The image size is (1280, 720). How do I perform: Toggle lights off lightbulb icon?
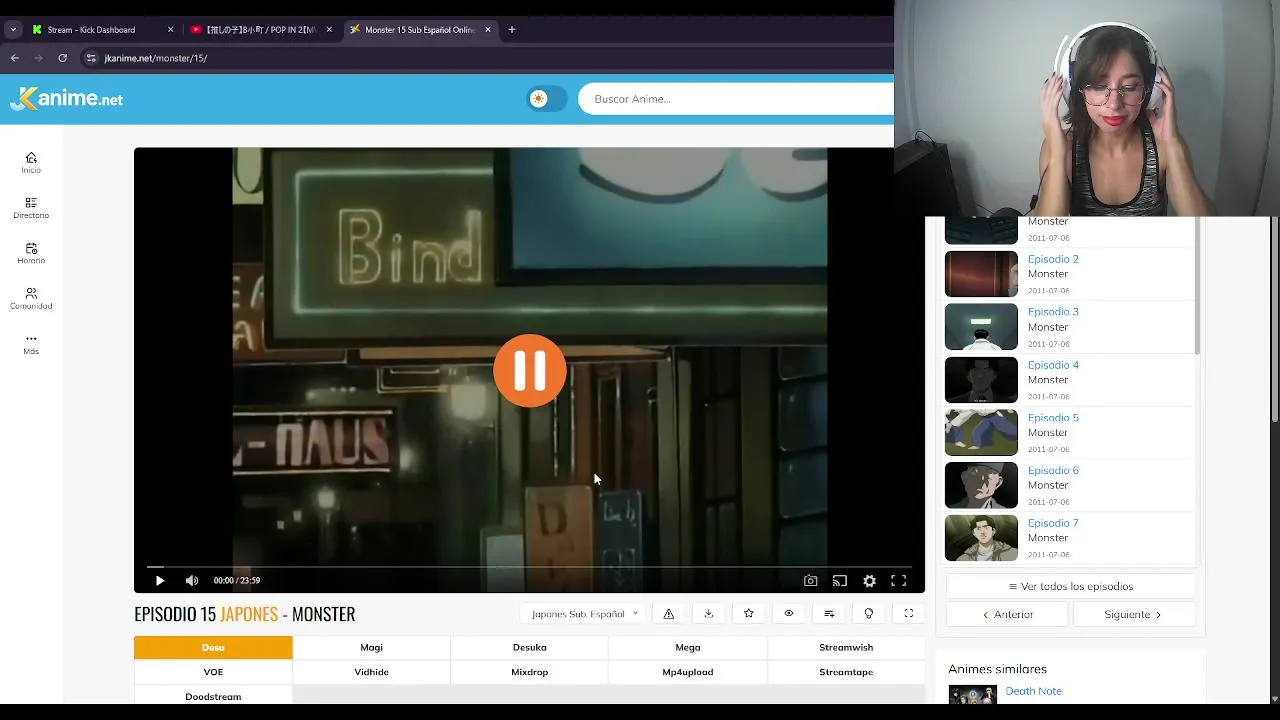pyautogui.click(x=869, y=614)
